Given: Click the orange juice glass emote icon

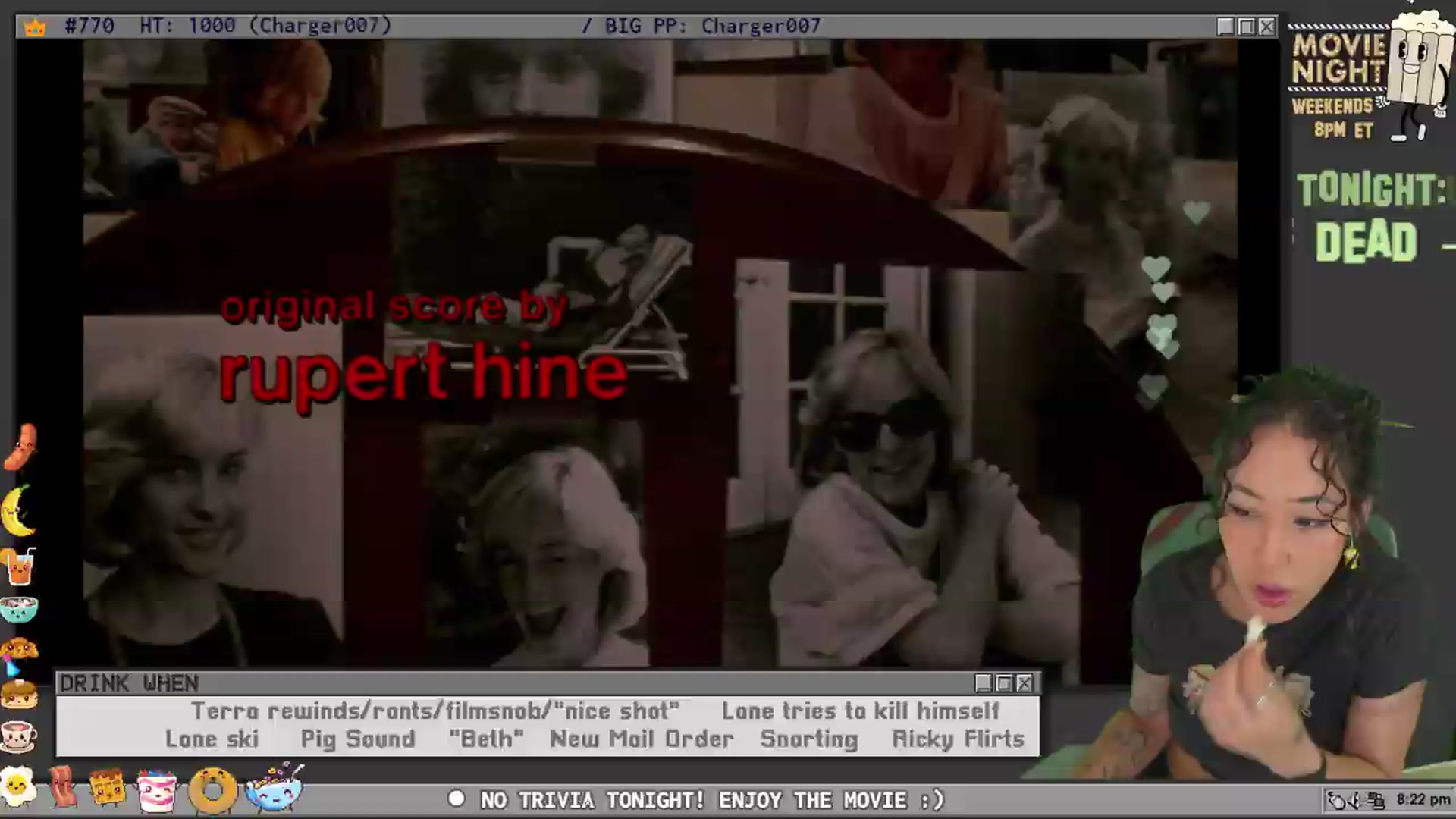Looking at the screenshot, I should pyautogui.click(x=19, y=566).
